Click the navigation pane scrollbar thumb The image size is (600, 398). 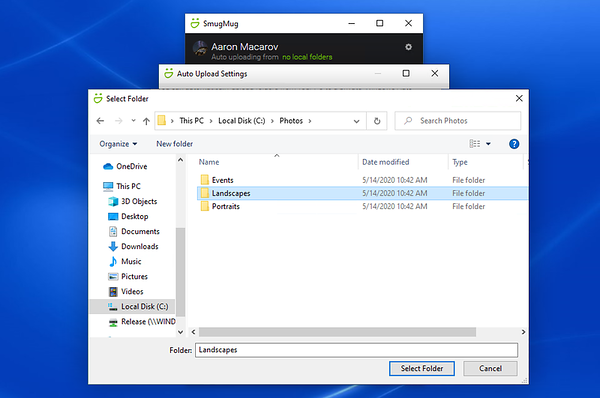pos(181,272)
